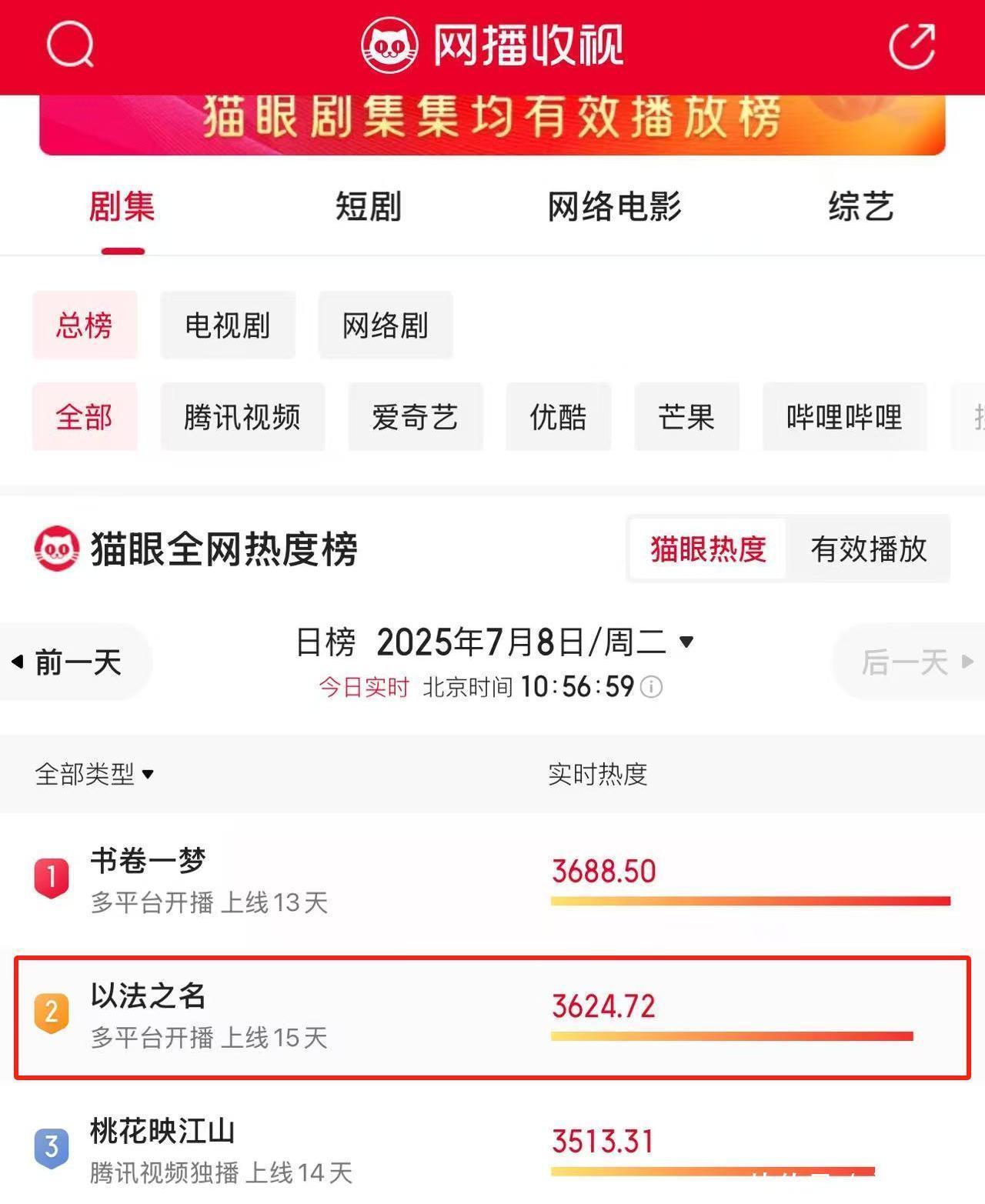Image resolution: width=985 pixels, height=1204 pixels.
Task: Switch to 有效播放 view
Action: 868,549
